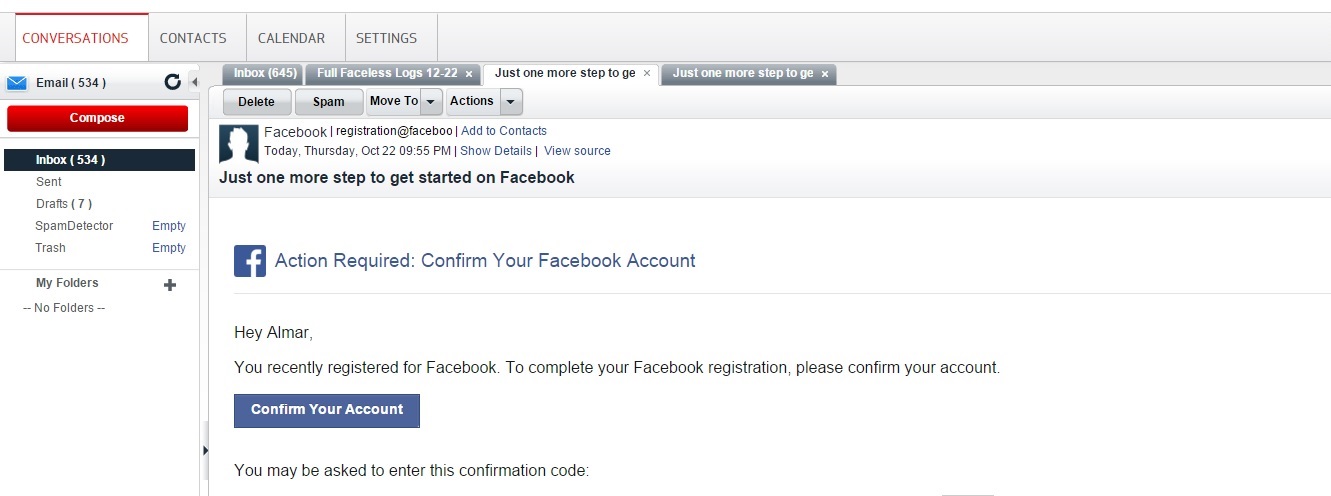
Task: Close the active 'Just one more step' tab
Action: coord(647,73)
